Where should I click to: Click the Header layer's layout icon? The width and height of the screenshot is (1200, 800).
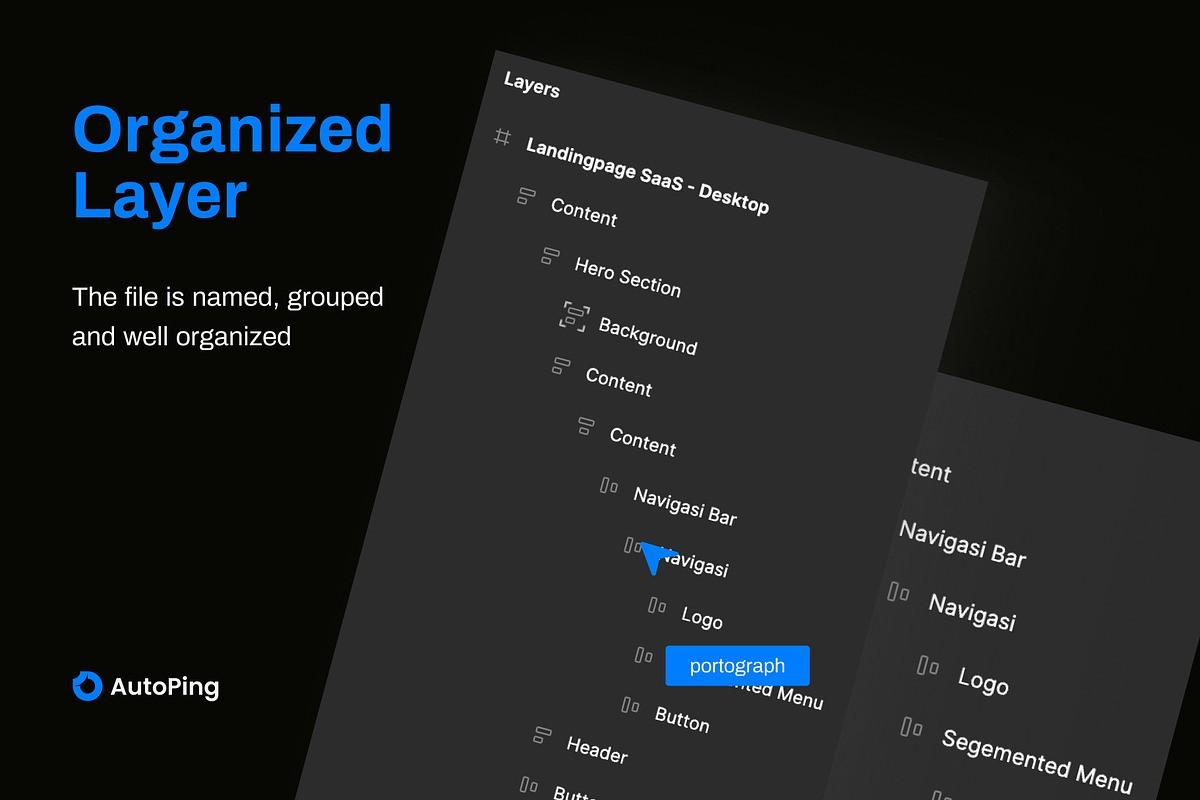pyautogui.click(x=542, y=735)
